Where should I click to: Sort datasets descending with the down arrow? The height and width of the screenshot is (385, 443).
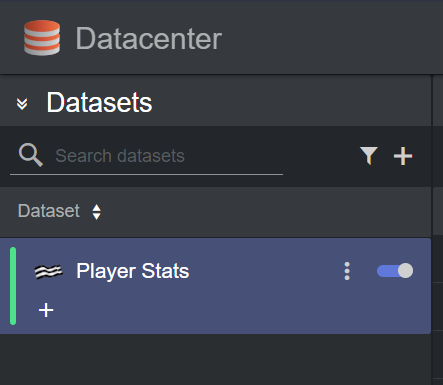[97, 216]
